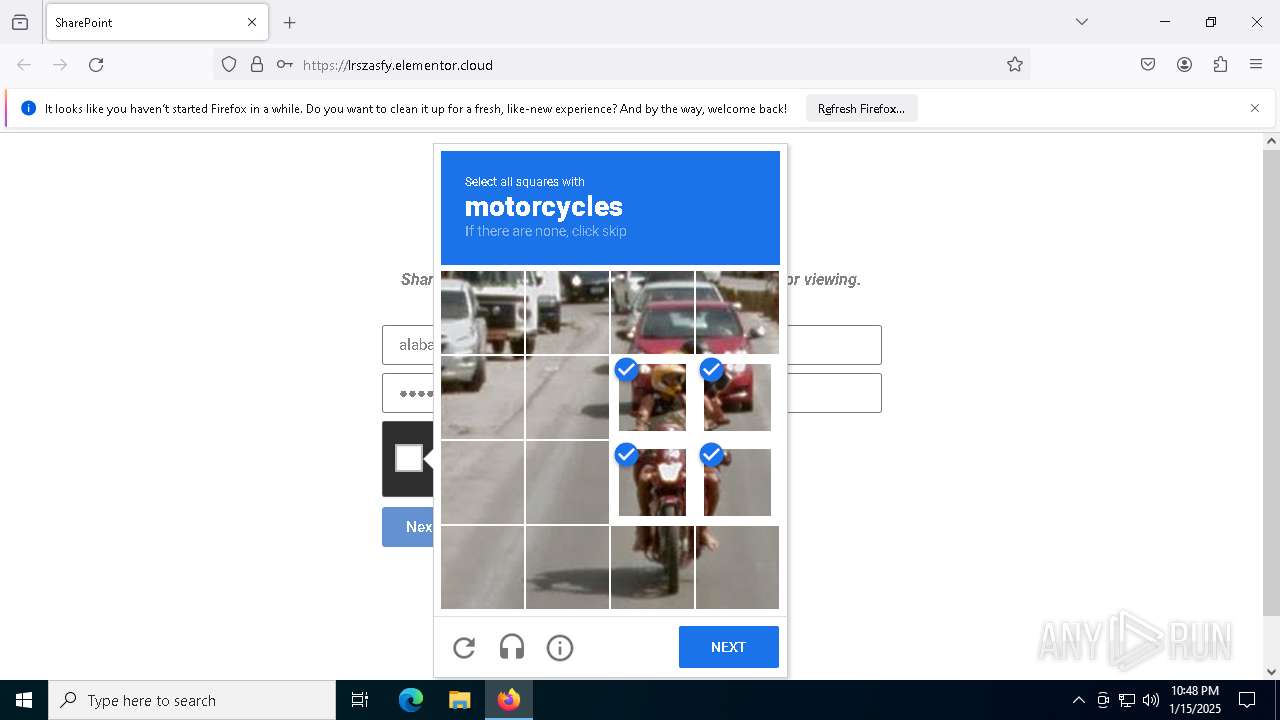The image size is (1280, 720).
Task: Deselect the checked tile right of the headlight
Action: click(737, 482)
